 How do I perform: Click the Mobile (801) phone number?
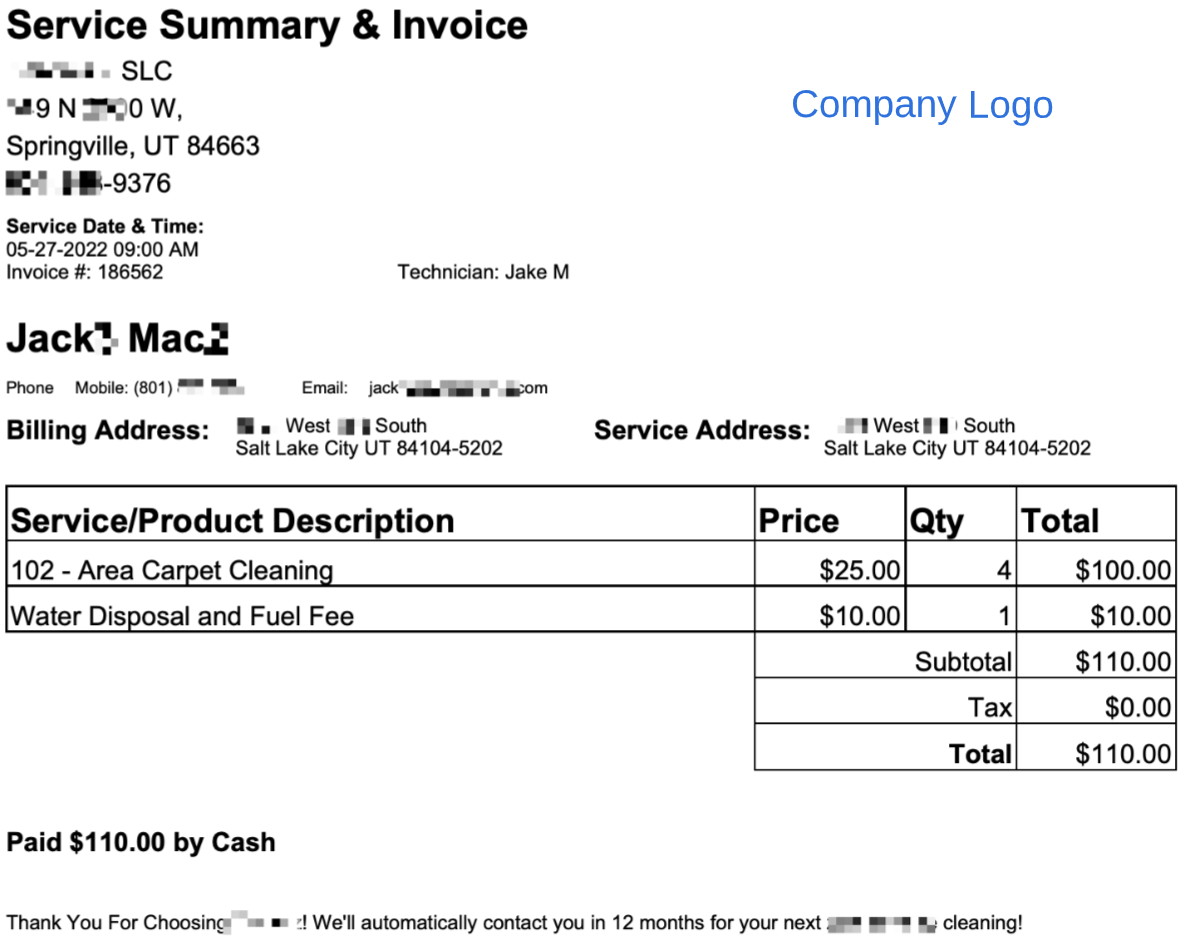tap(159, 388)
